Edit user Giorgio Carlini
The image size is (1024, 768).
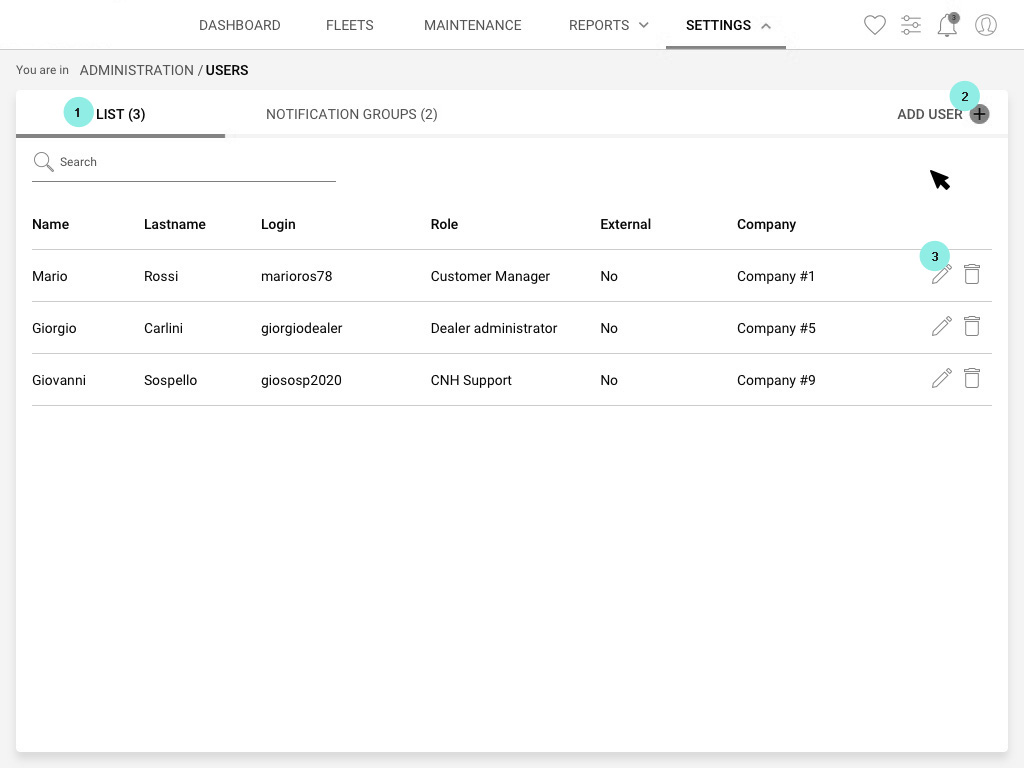[941, 326]
